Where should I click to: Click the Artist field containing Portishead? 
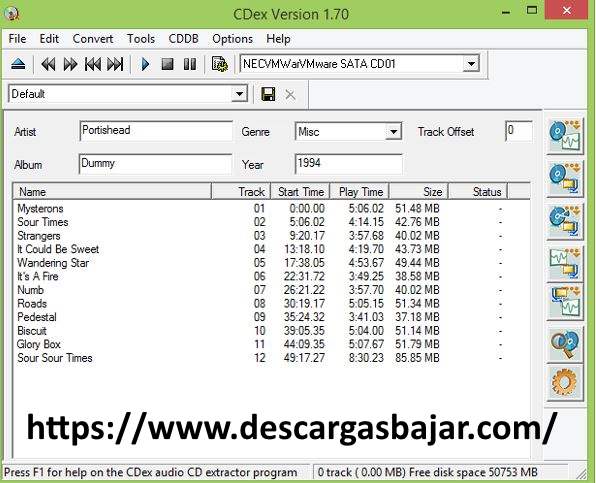[x=156, y=131]
